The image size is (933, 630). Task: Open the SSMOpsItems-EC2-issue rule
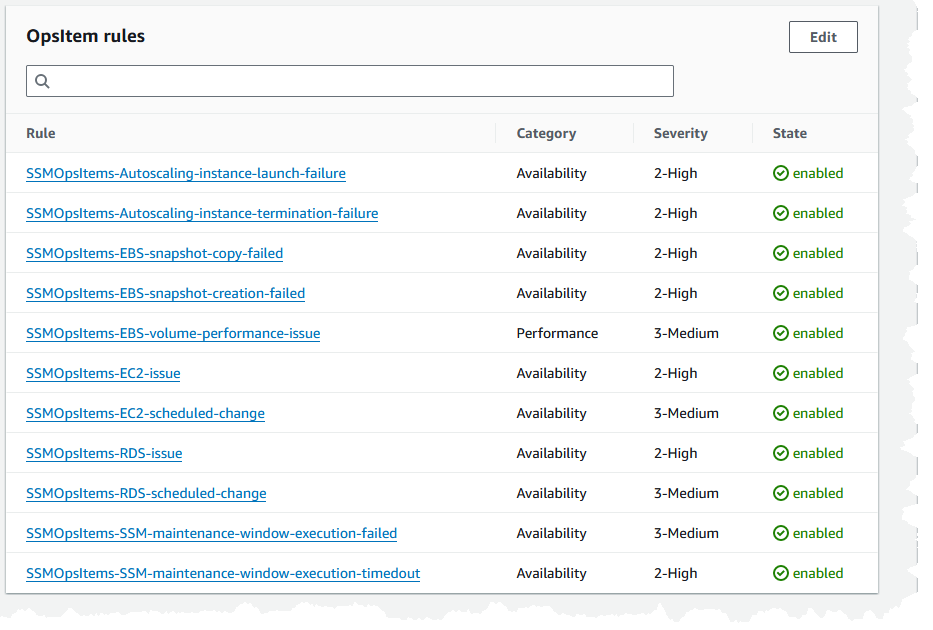click(103, 373)
